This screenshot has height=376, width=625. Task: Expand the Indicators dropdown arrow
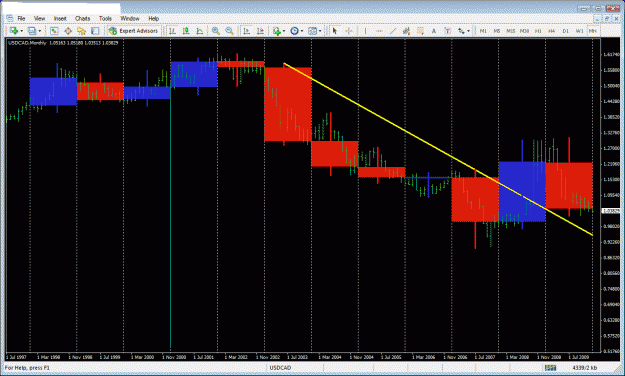point(284,31)
